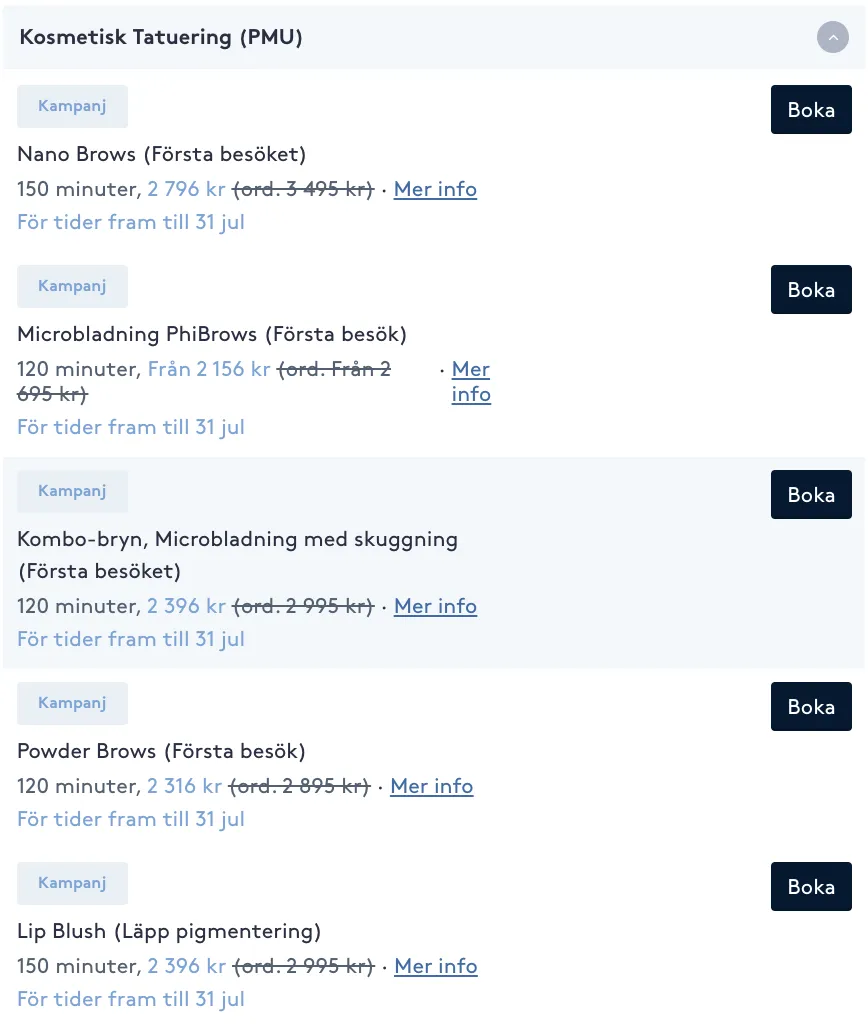Click the Kampanj tag above Microbladning PhiBrows
This screenshot has height=1026, width=868.
tap(73, 286)
